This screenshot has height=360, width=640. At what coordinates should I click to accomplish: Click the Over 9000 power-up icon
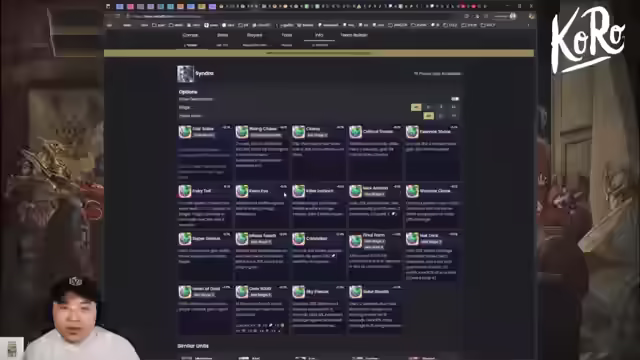click(x=242, y=291)
